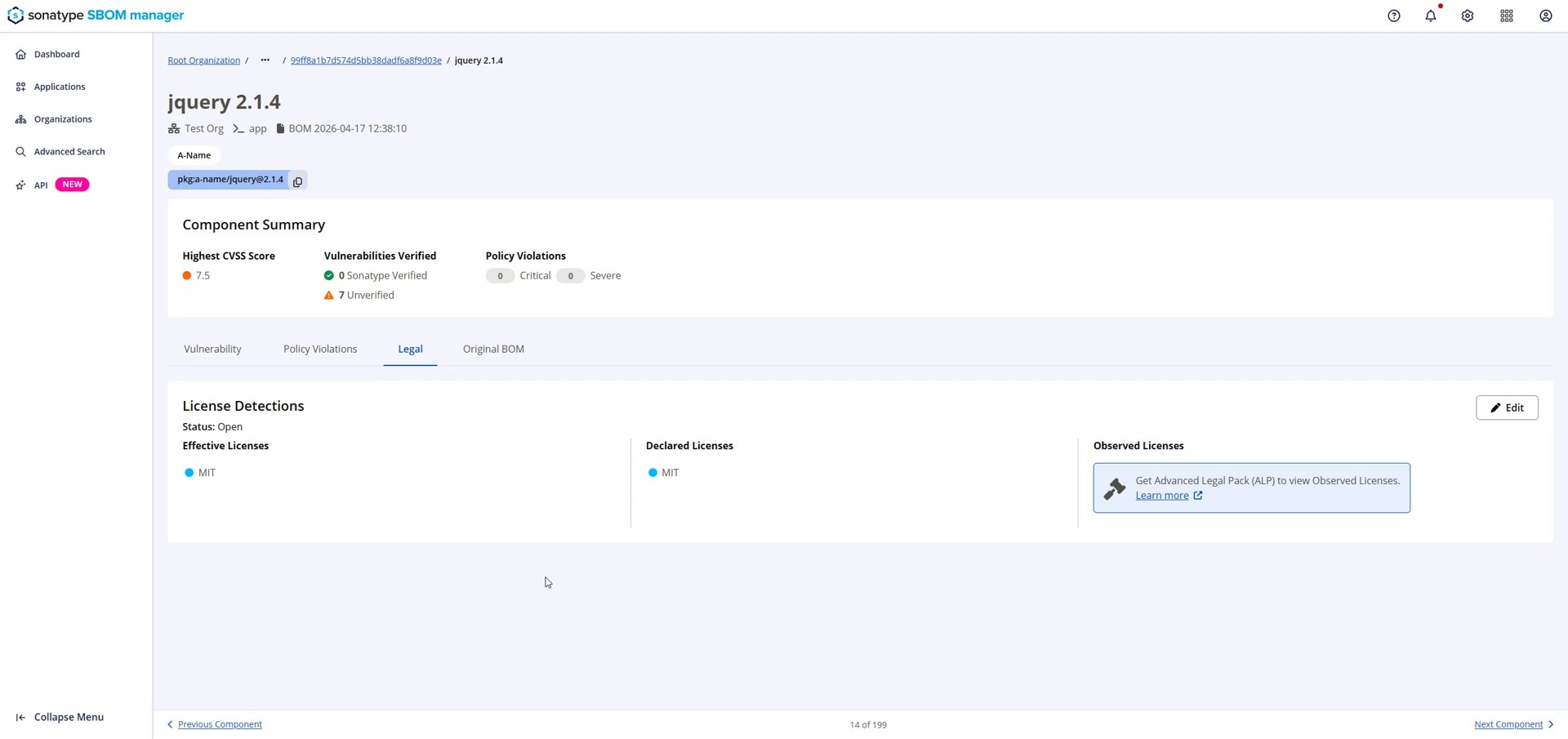This screenshot has height=739, width=1568.
Task: Click the pencil icon in Edit button
Action: pos(1496,408)
